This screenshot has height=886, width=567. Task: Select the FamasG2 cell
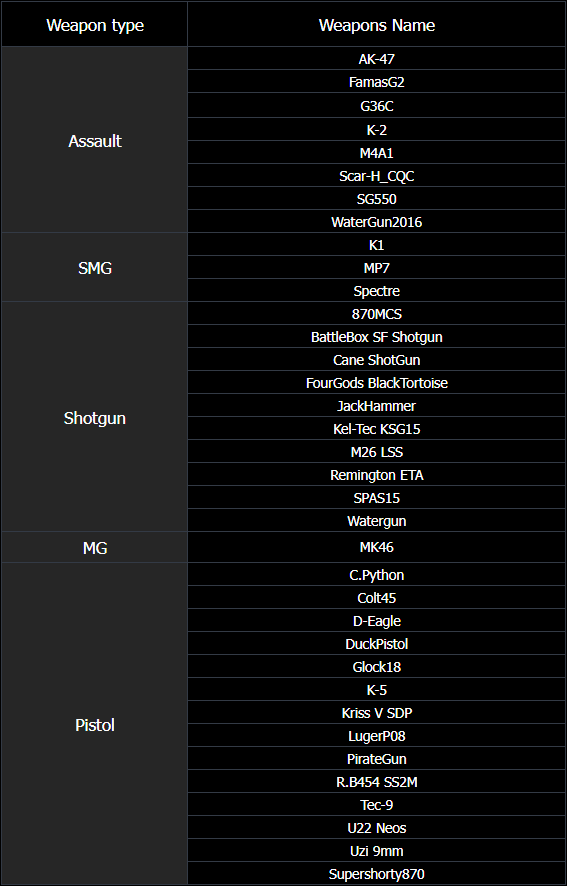tap(376, 82)
